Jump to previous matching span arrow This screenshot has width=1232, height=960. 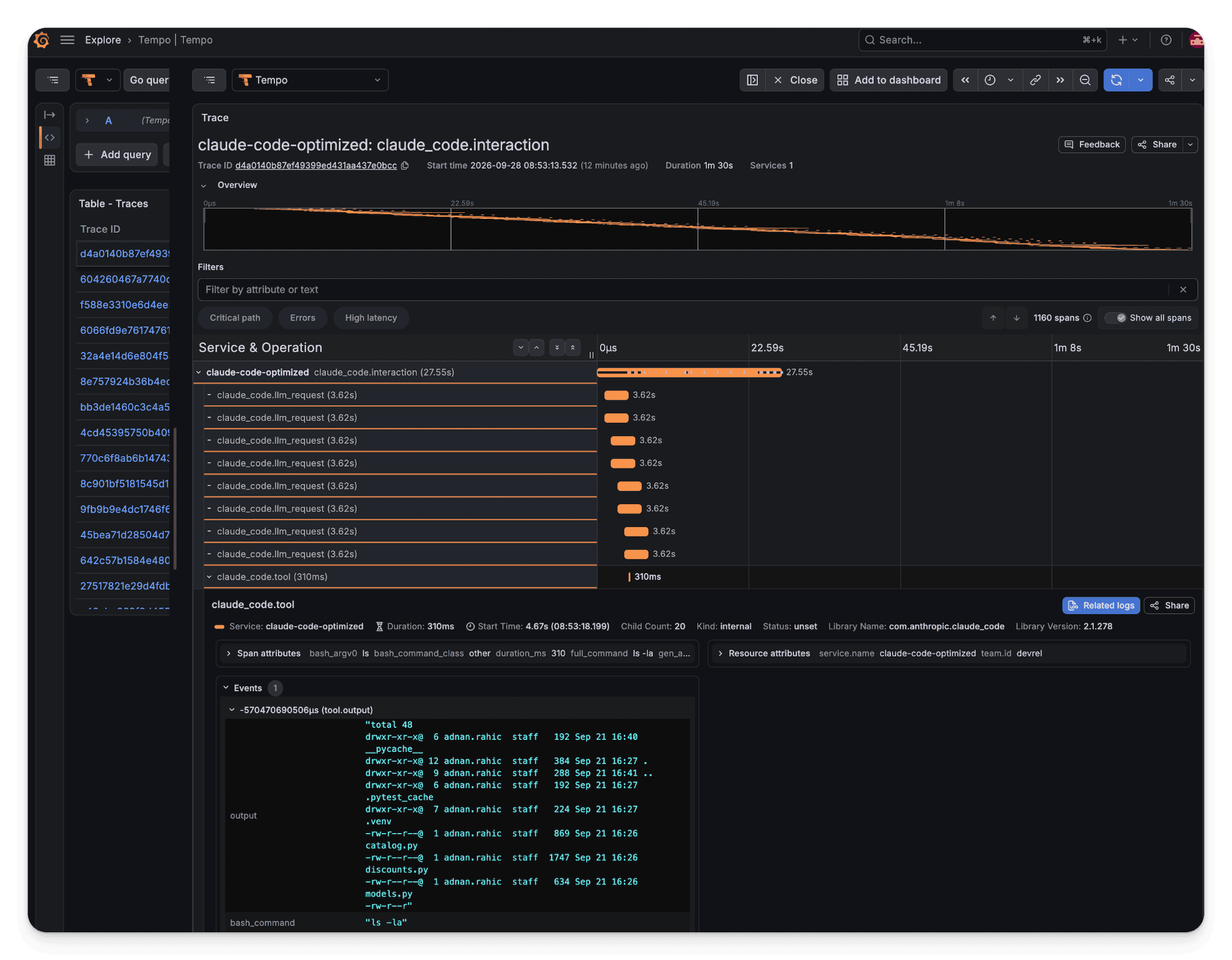tap(993, 318)
